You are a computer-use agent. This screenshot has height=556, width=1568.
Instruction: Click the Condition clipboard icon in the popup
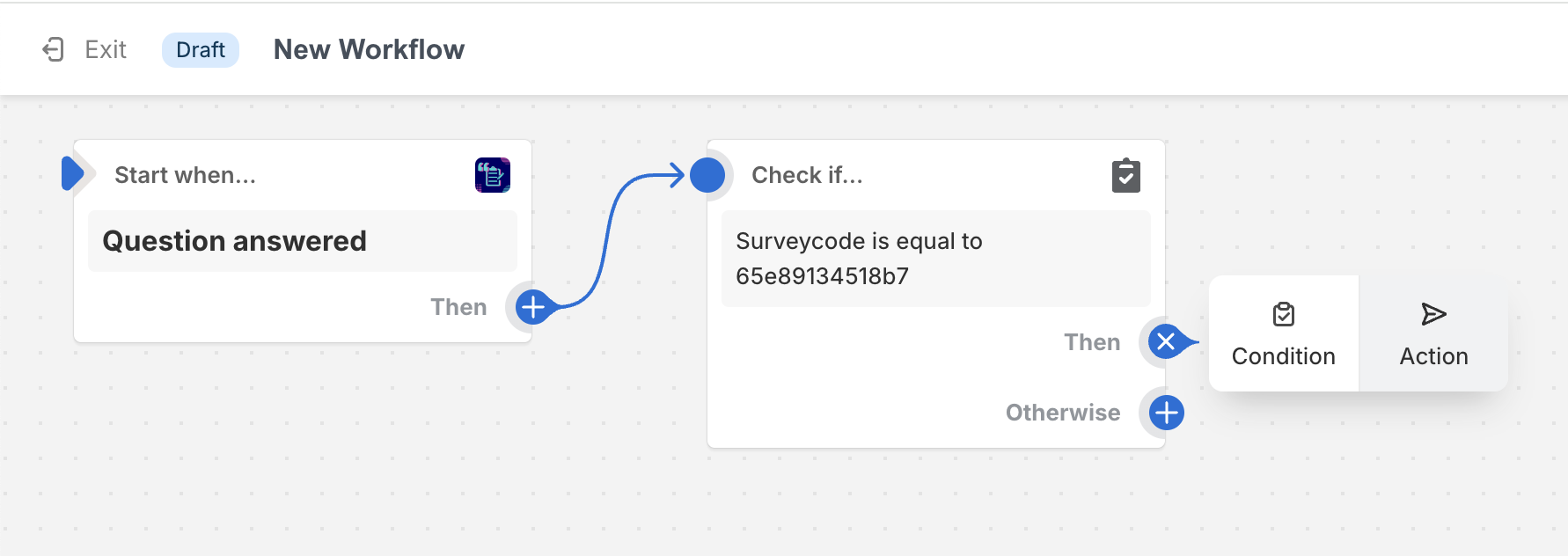(x=1284, y=314)
